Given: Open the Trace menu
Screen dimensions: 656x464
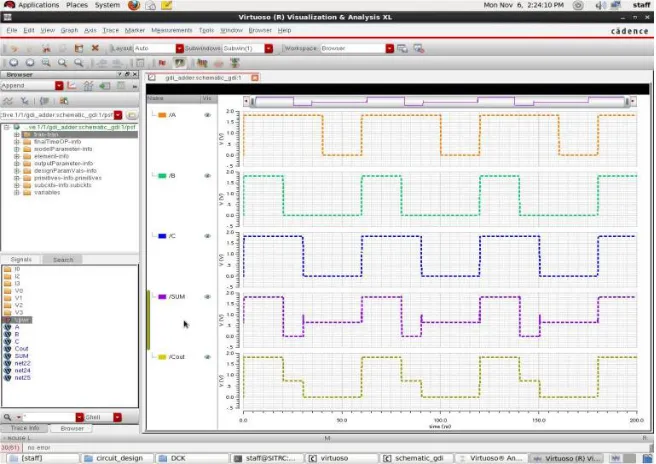Looking at the screenshot, I should coord(110,30).
